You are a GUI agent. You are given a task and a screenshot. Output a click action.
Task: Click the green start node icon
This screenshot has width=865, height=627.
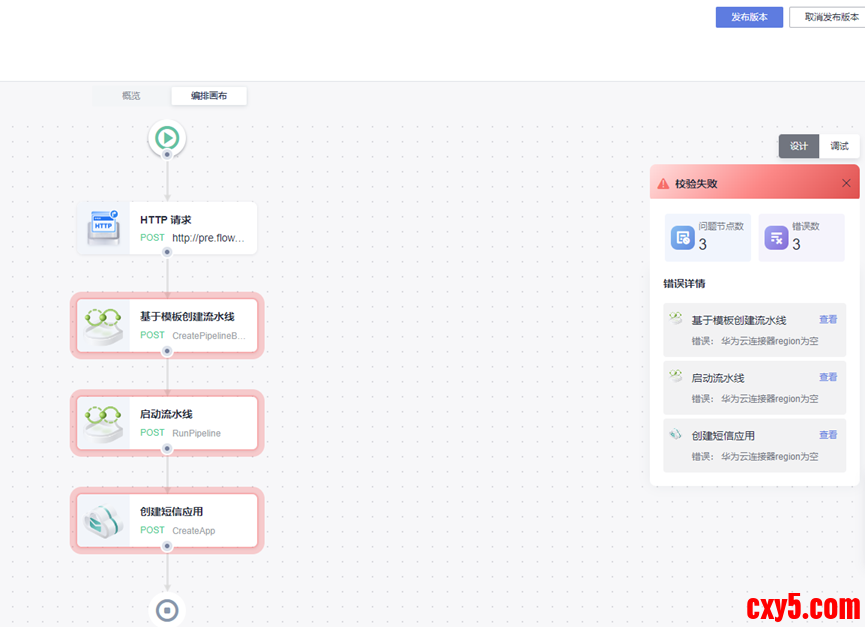[x=167, y=137]
